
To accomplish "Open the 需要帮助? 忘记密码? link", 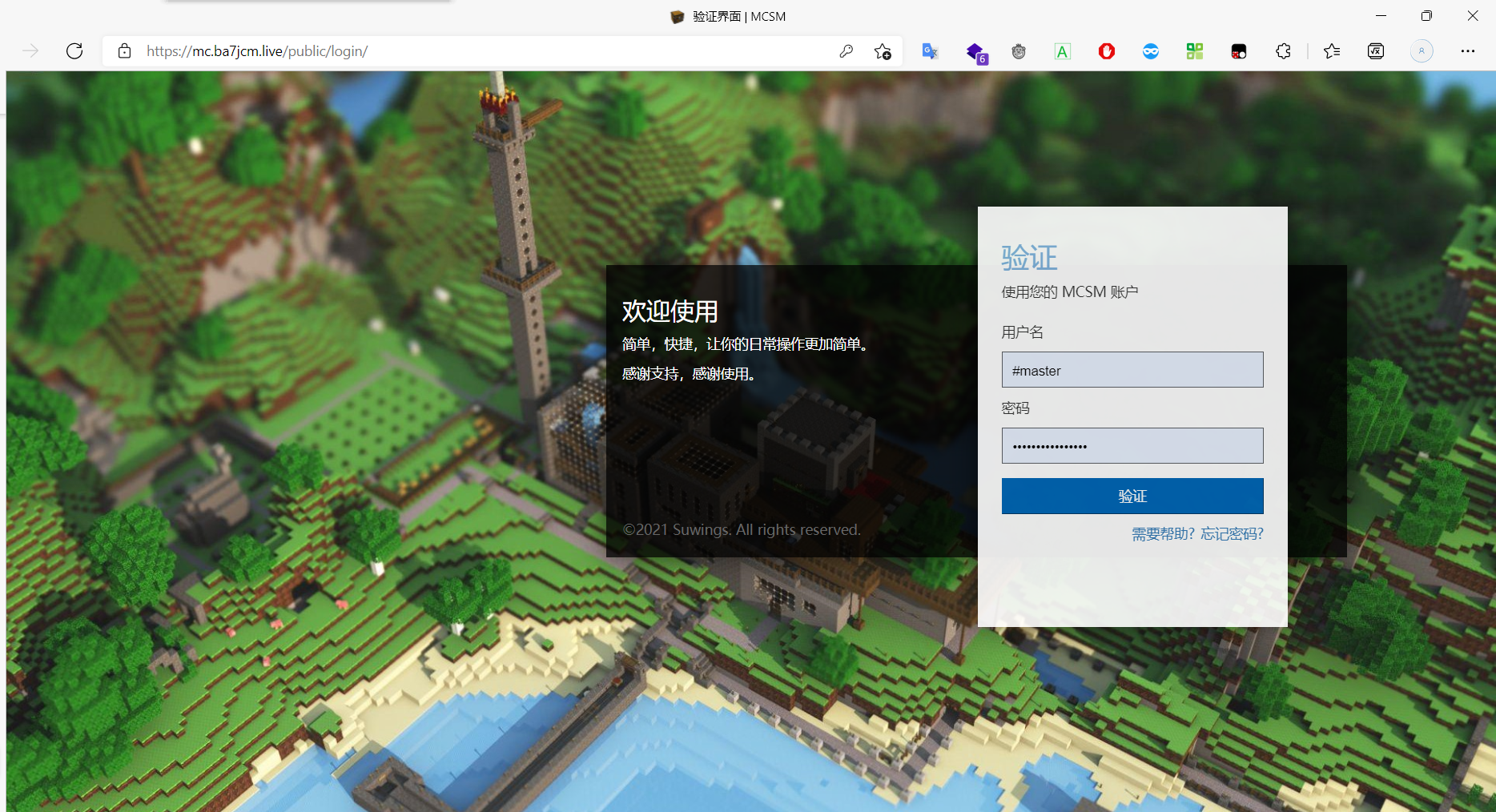I will pyautogui.click(x=1197, y=534).
